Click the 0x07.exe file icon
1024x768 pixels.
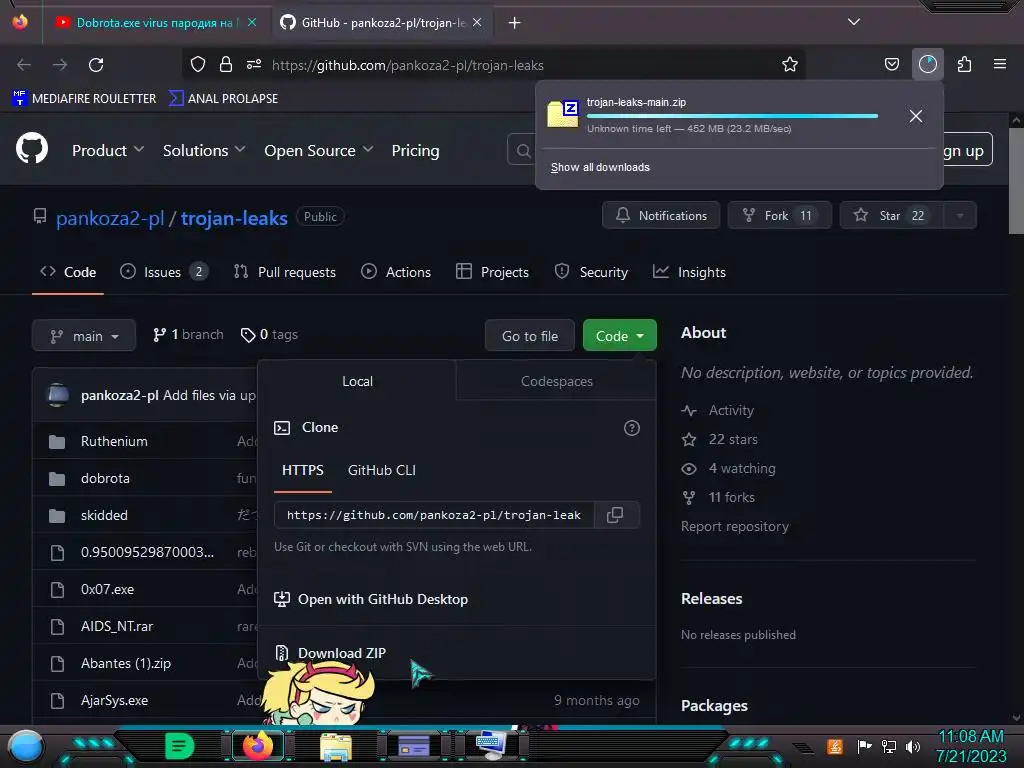coord(57,590)
